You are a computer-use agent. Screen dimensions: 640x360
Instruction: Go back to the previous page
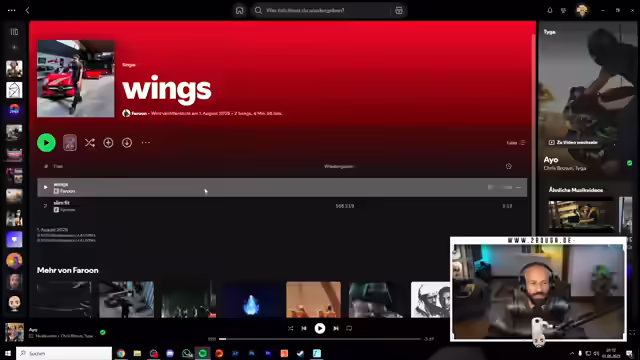(x=27, y=11)
